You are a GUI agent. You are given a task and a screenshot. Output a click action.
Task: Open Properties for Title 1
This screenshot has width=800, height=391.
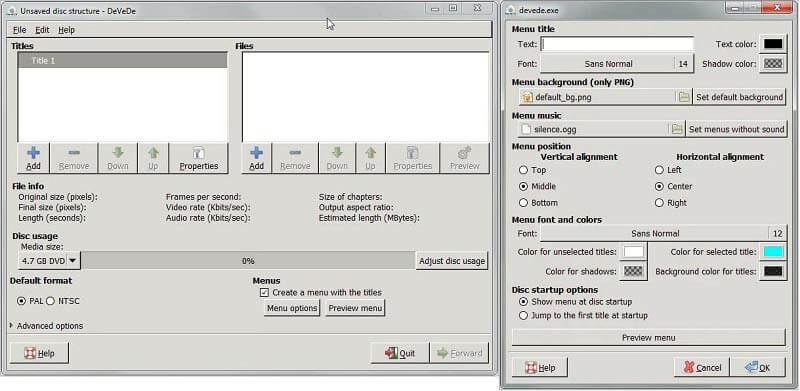pos(198,158)
